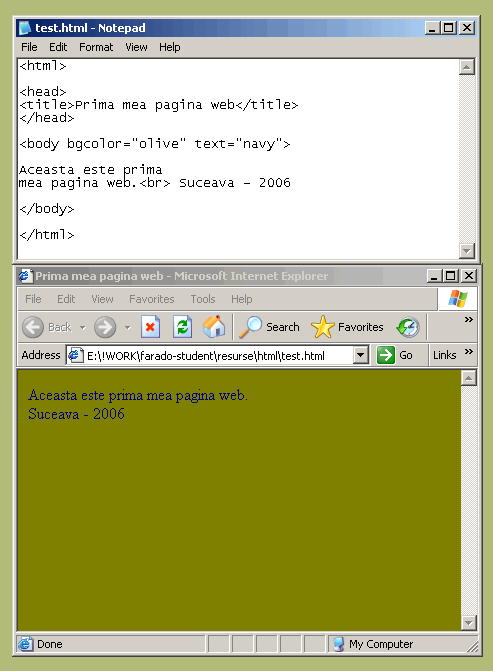Open Notepad Edit menu
Image resolution: width=493 pixels, height=671 pixels.
[58, 47]
